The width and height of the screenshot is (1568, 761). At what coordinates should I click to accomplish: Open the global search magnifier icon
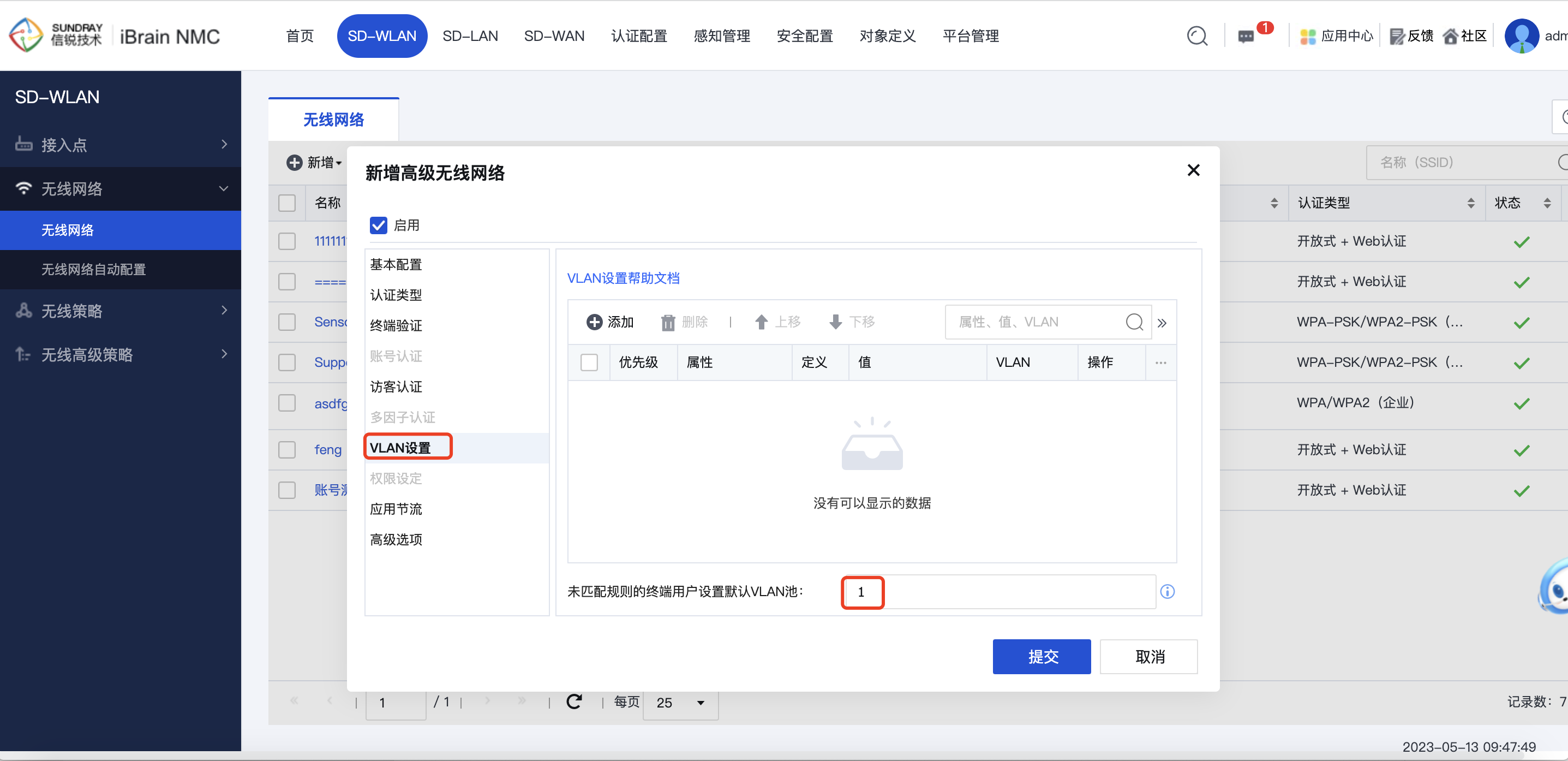pyautogui.click(x=1196, y=36)
